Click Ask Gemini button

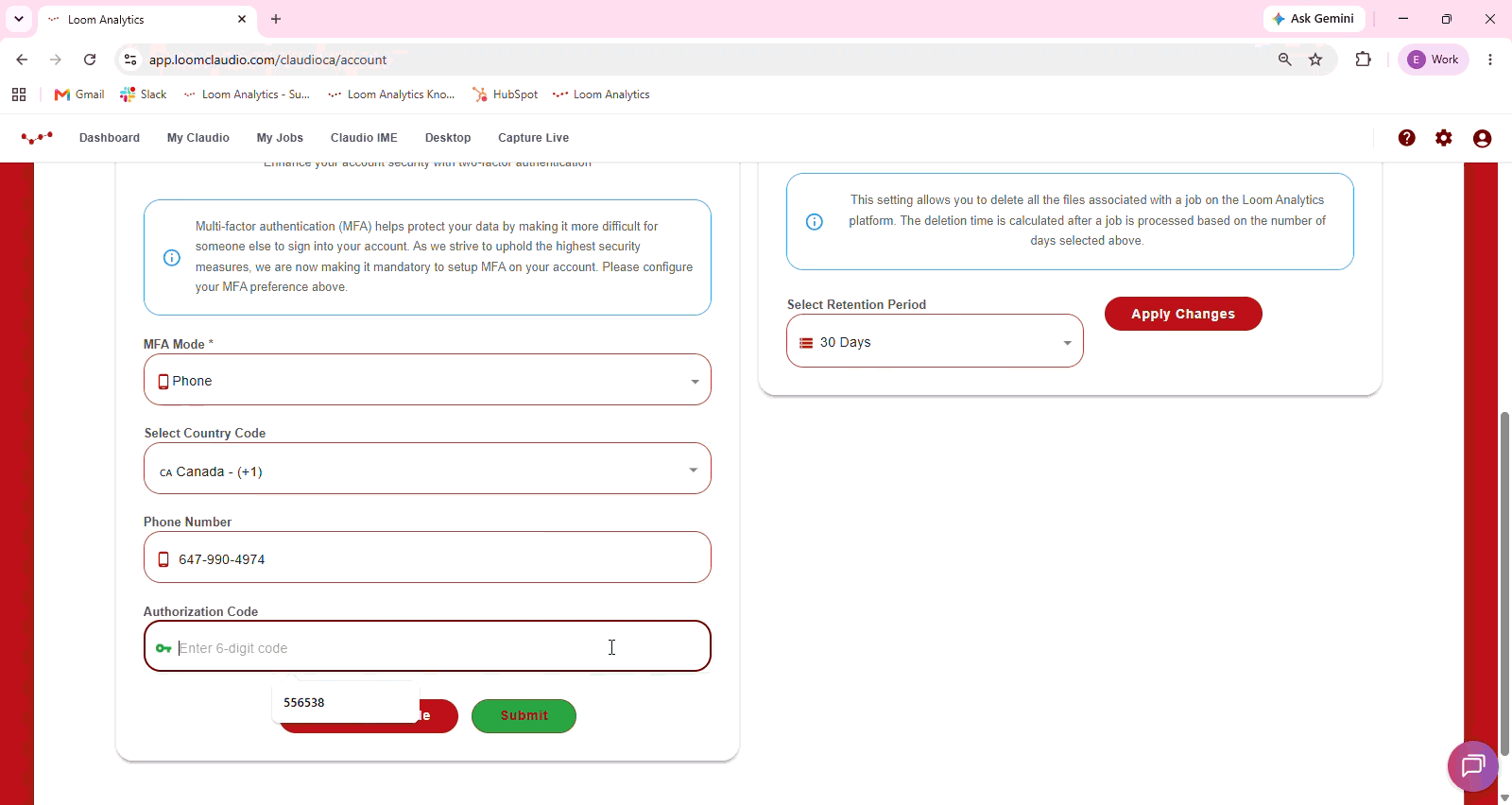click(1314, 19)
